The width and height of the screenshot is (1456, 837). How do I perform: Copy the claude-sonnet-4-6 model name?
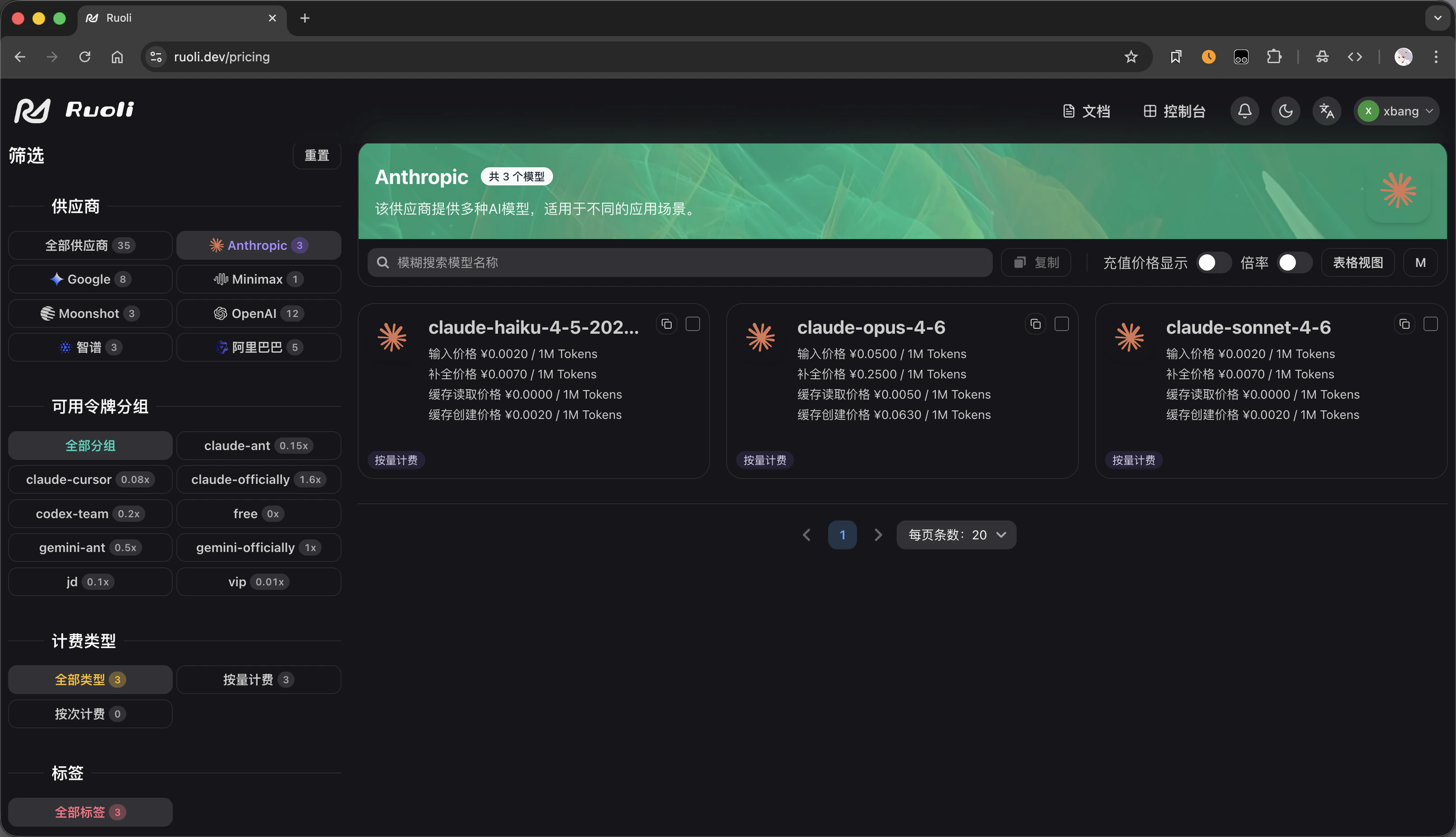[1404, 324]
